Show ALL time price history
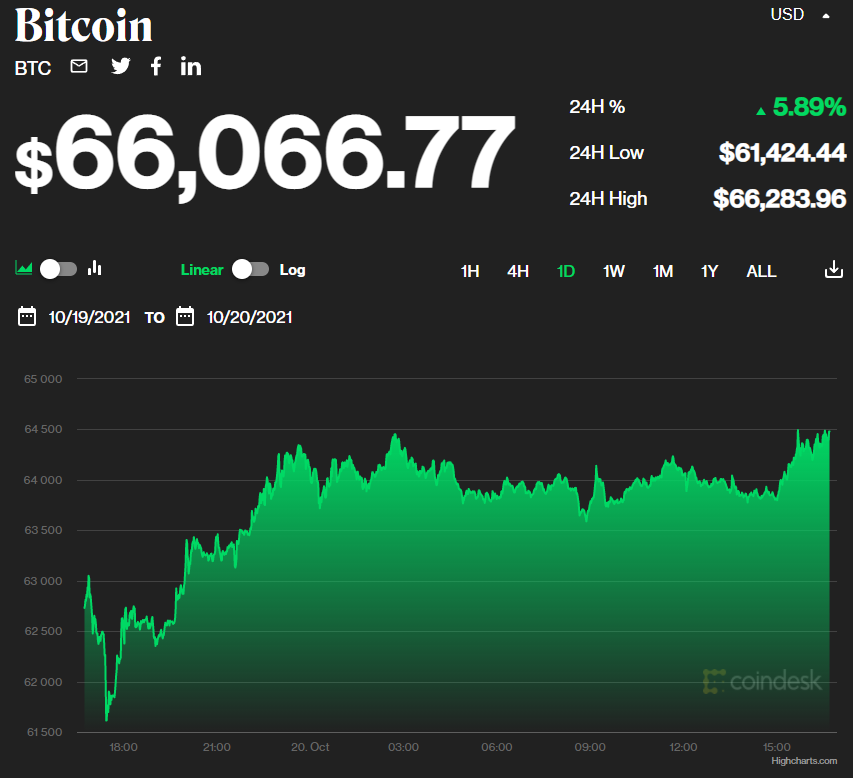Viewport: 853px width, 778px height. (x=761, y=271)
